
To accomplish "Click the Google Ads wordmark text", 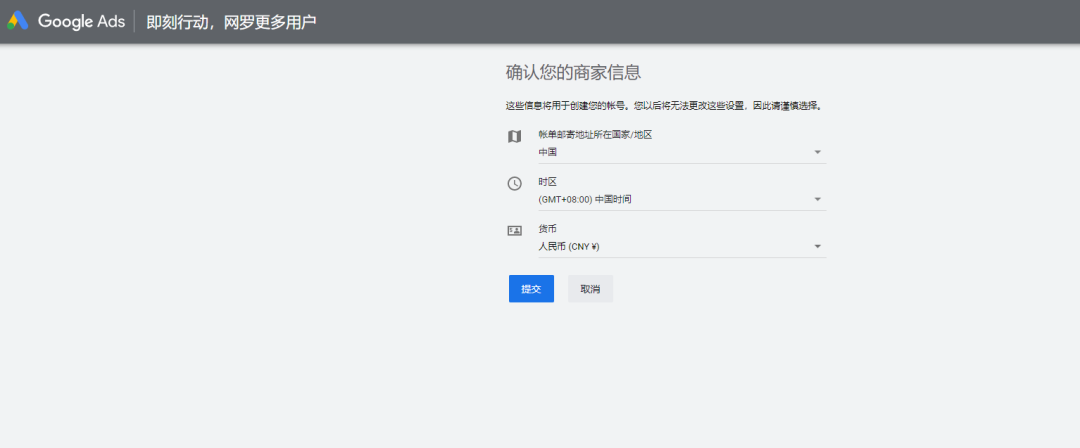I will click(81, 21).
